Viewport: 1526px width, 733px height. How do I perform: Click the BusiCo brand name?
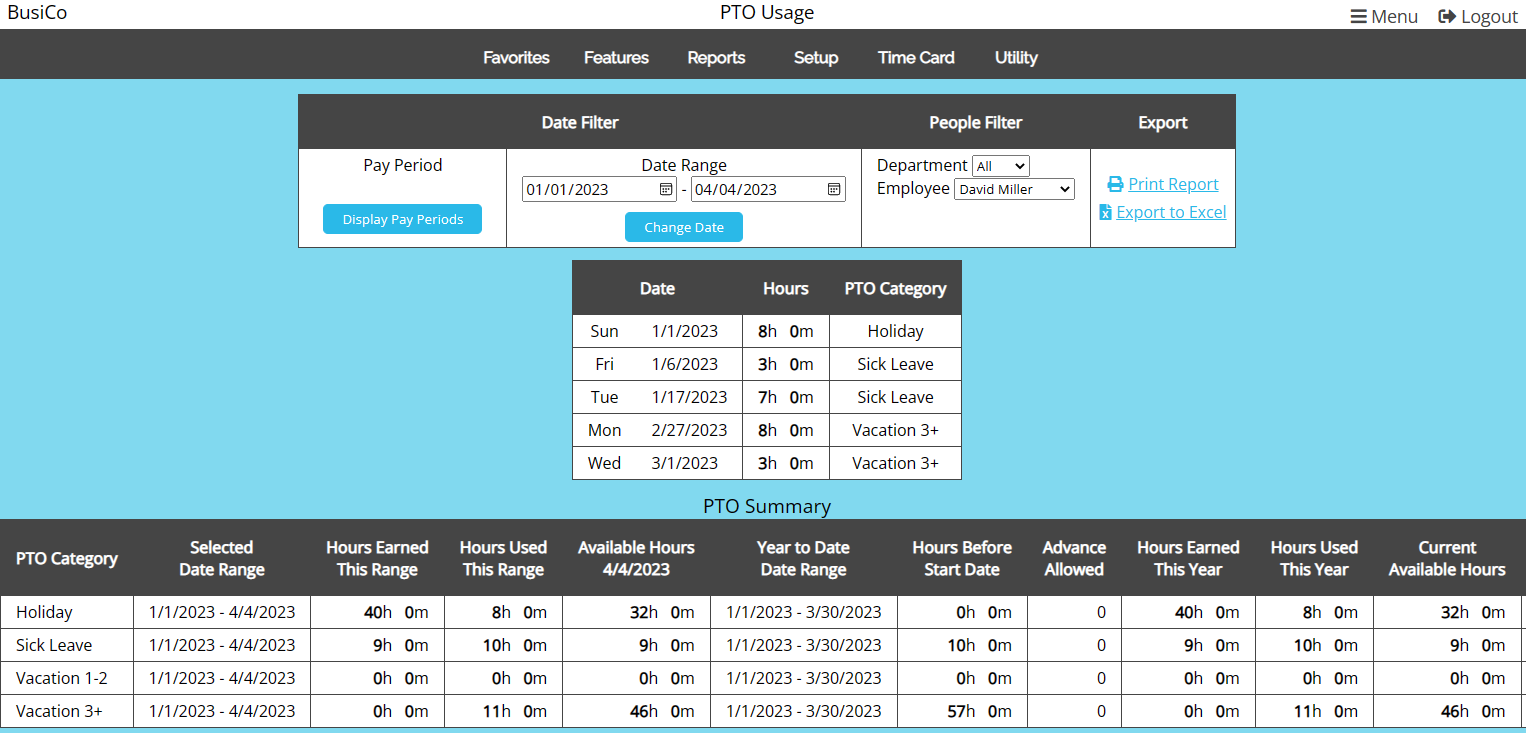37,13
